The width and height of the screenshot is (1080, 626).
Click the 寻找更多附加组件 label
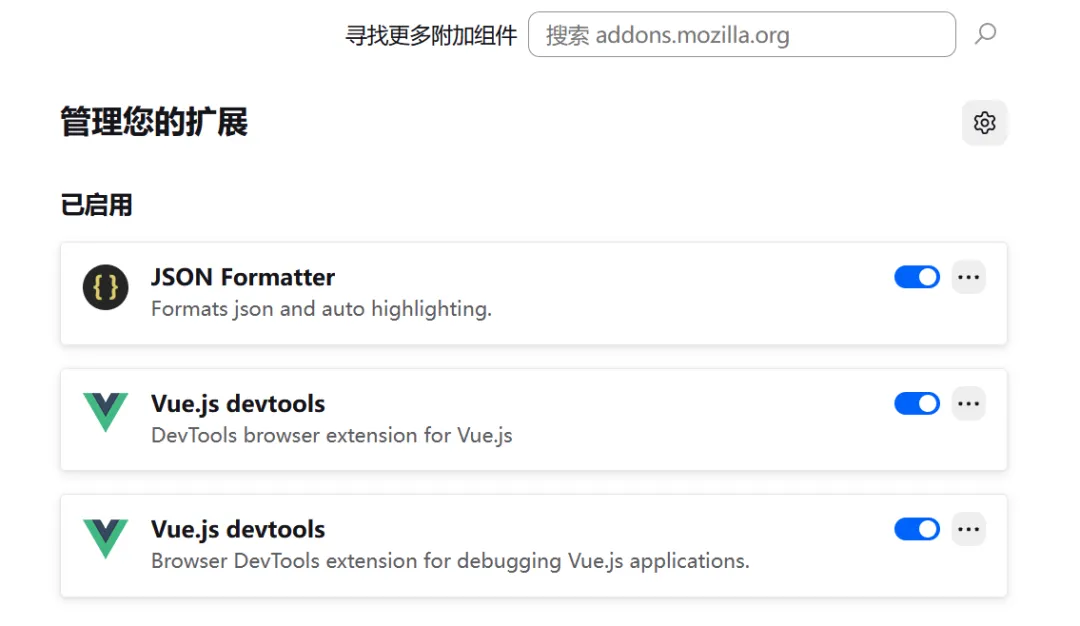(431, 36)
